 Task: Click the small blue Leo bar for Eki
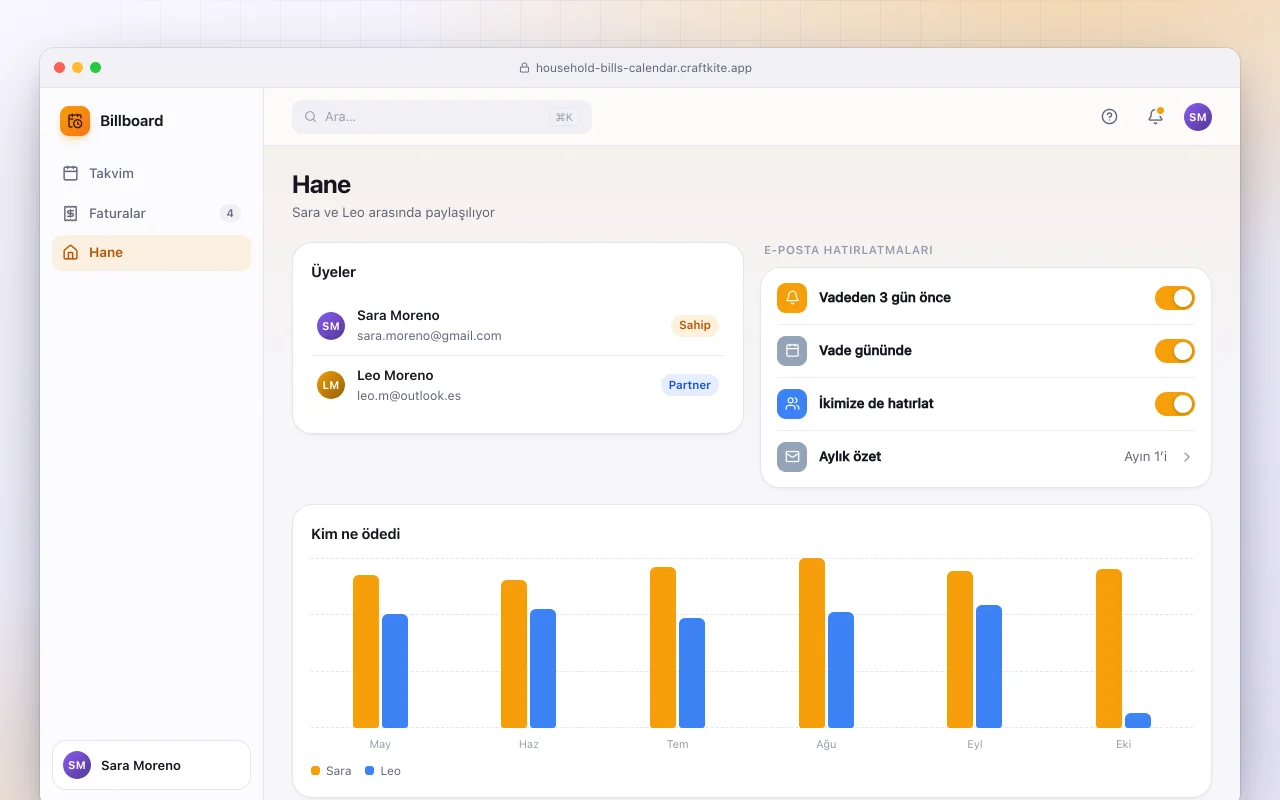pos(1138,720)
